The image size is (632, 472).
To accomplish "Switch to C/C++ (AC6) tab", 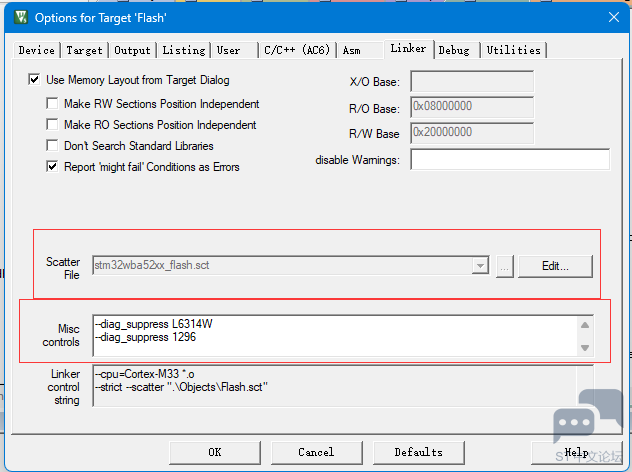I will (297, 50).
